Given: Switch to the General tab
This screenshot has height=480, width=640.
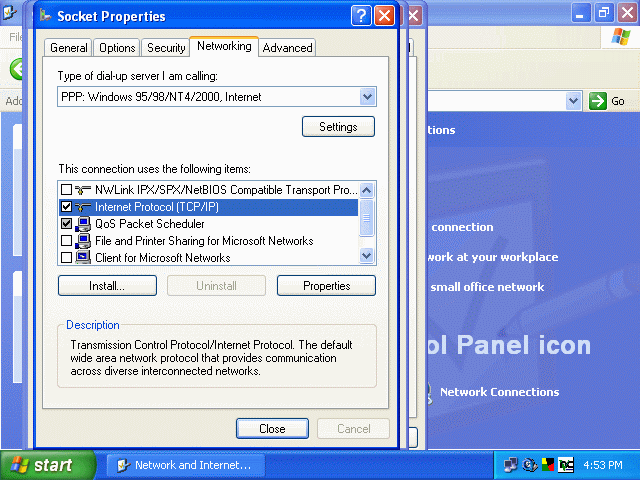Looking at the screenshot, I should 69,48.
